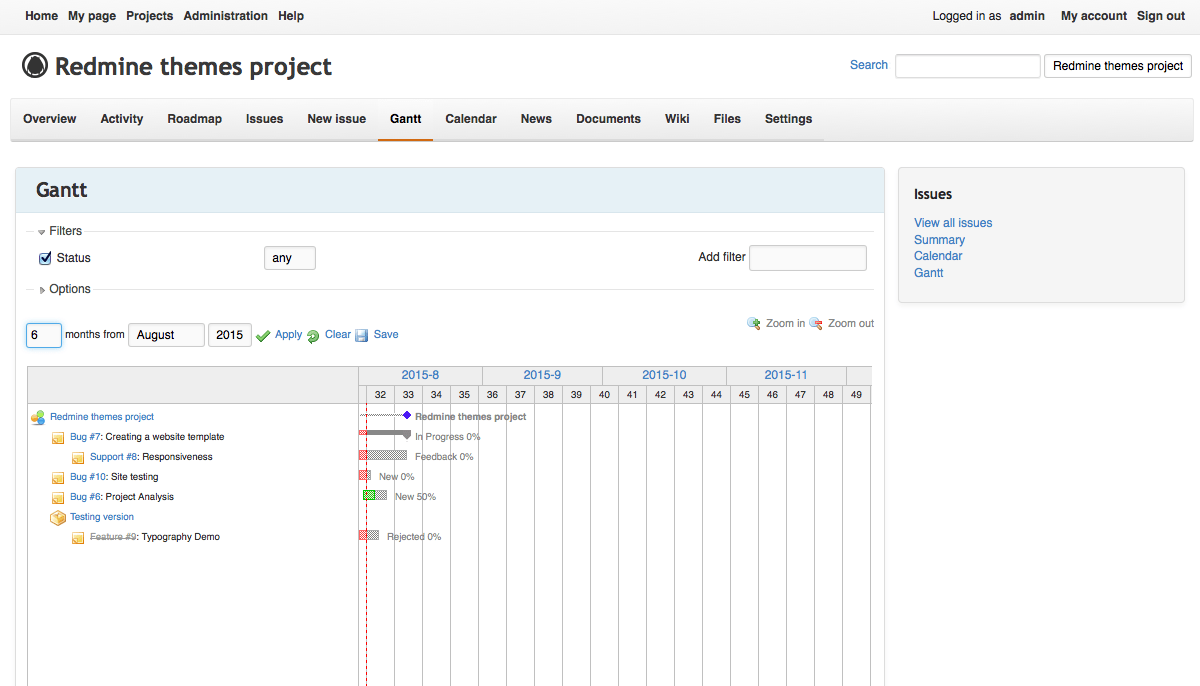Click the Bug #10 red Gantt bar

click(365, 475)
